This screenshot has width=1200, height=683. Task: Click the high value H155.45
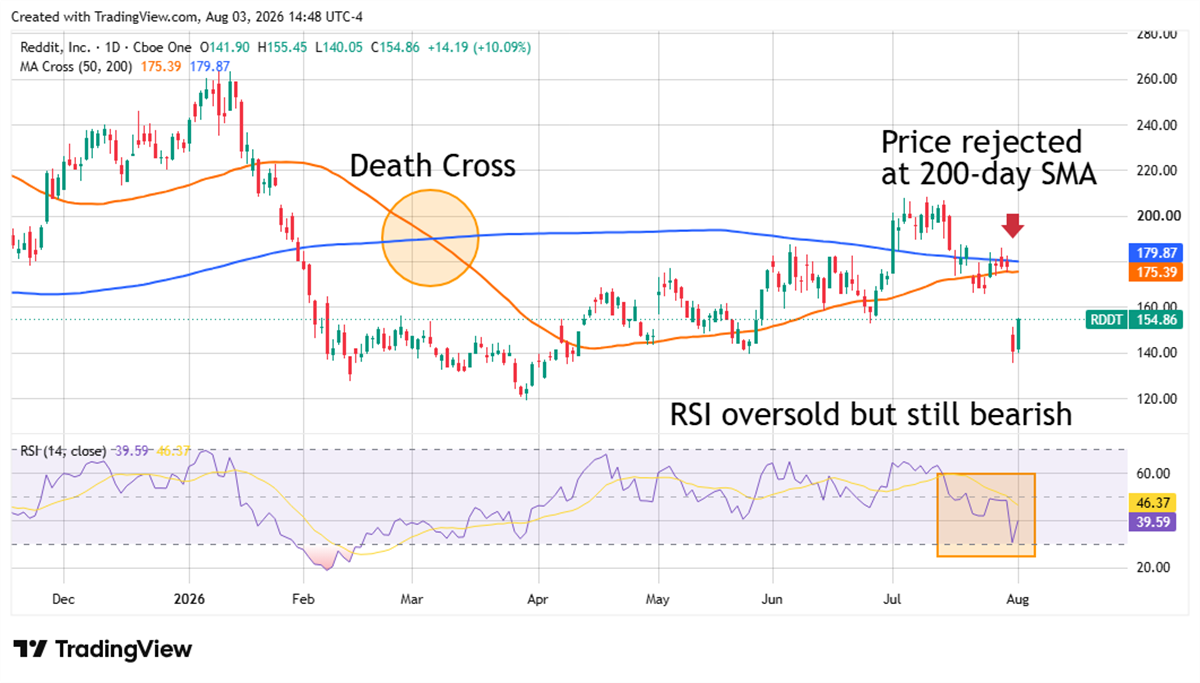tap(282, 47)
